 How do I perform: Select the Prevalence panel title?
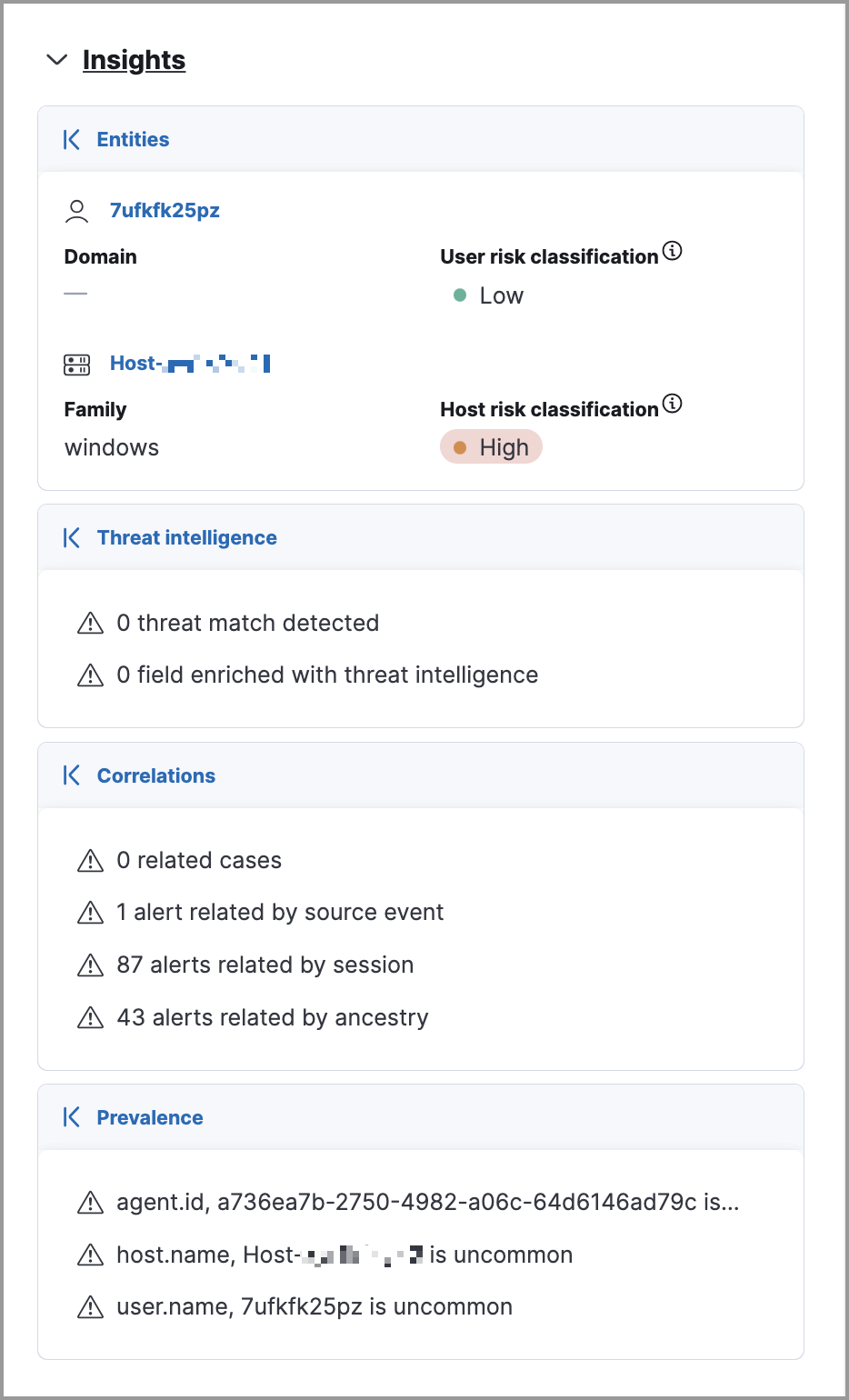pyautogui.click(x=150, y=1117)
